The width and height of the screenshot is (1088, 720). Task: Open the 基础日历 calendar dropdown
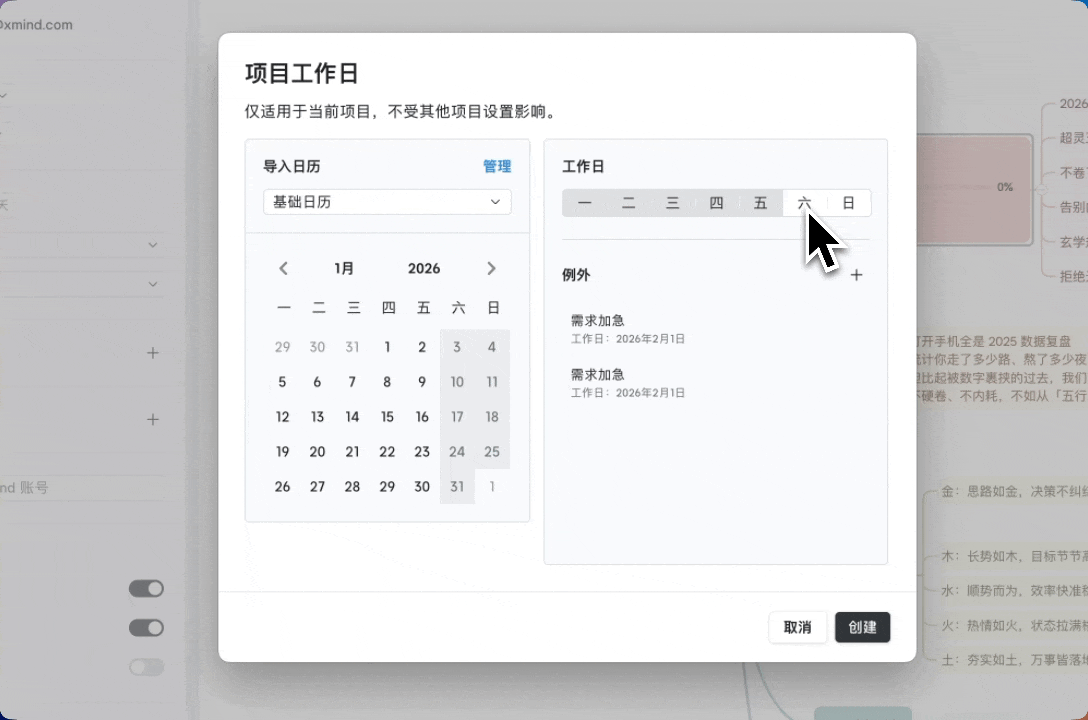[386, 201]
